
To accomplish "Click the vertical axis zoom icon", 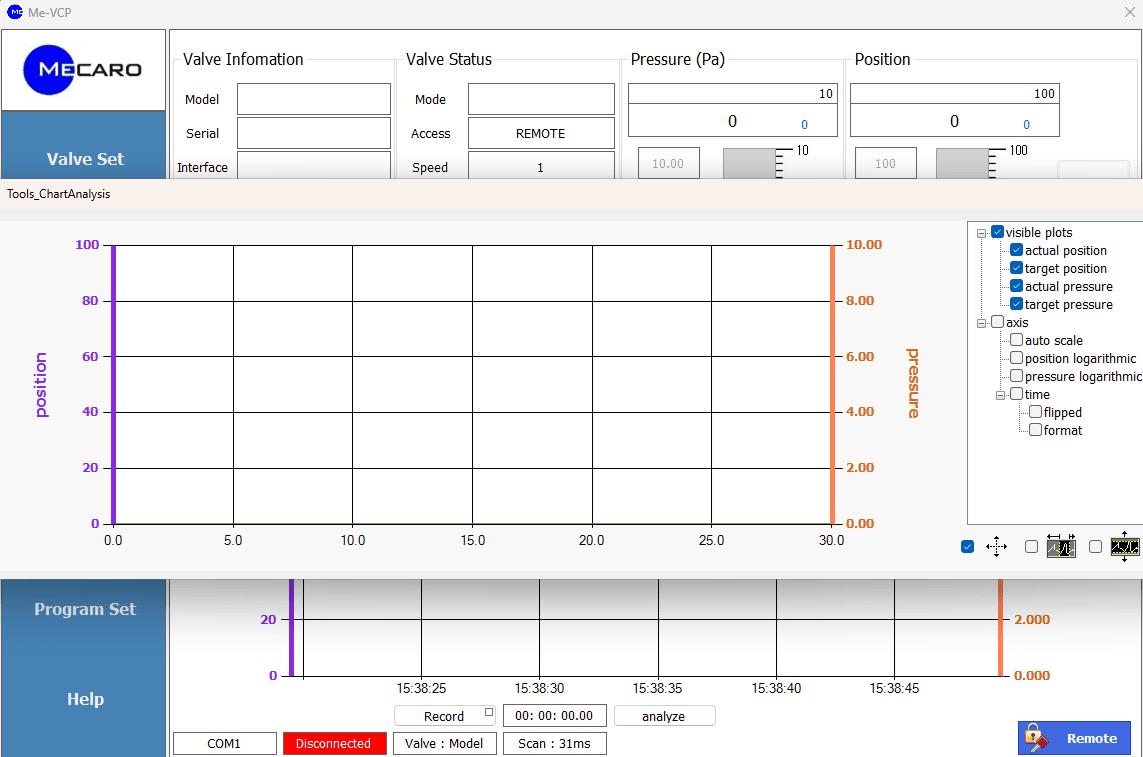I will click(1124, 547).
